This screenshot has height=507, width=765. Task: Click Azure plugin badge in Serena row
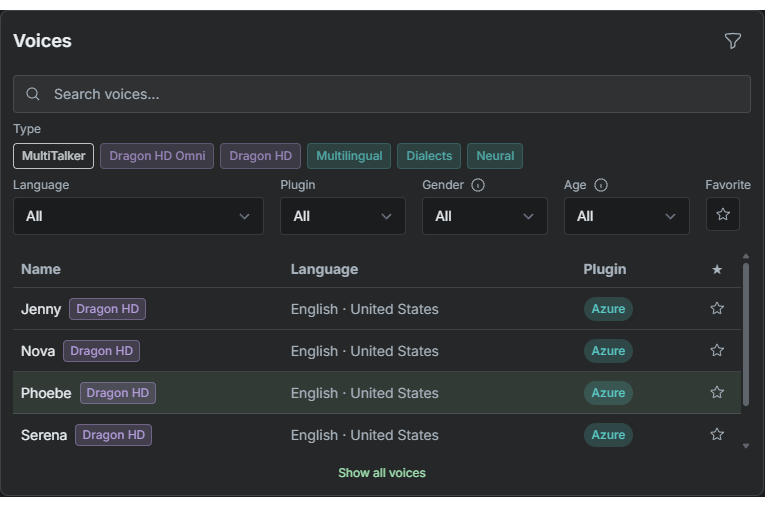tap(608, 435)
